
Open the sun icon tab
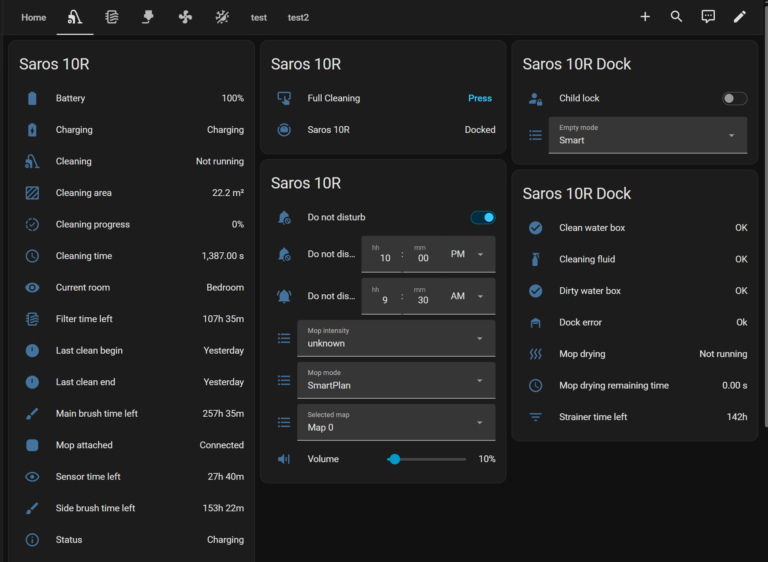point(222,18)
